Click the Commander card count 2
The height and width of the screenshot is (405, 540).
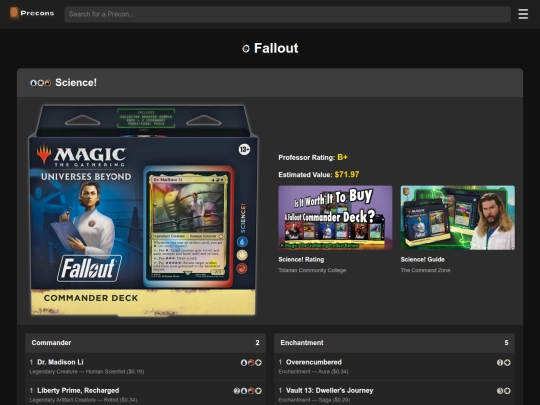[257, 343]
